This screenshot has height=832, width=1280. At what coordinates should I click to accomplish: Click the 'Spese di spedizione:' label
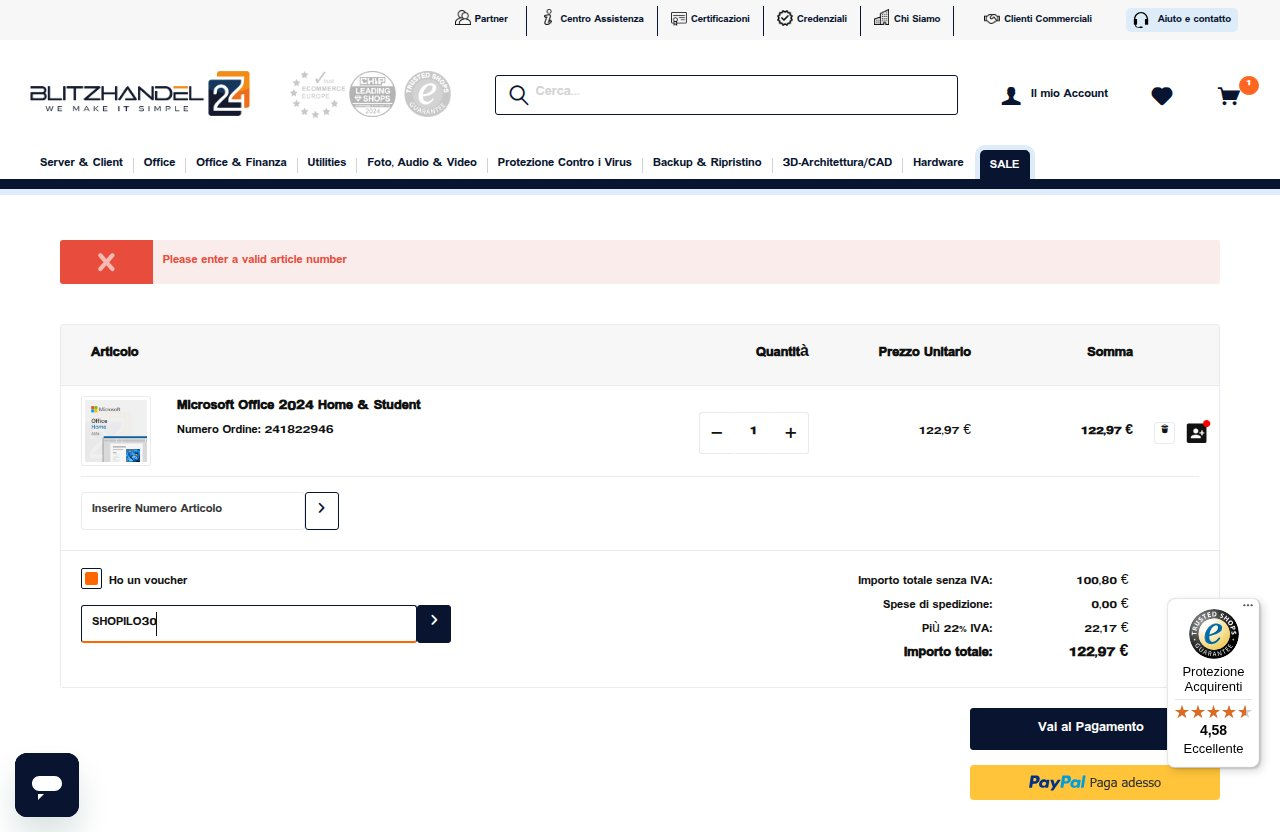tap(938, 604)
